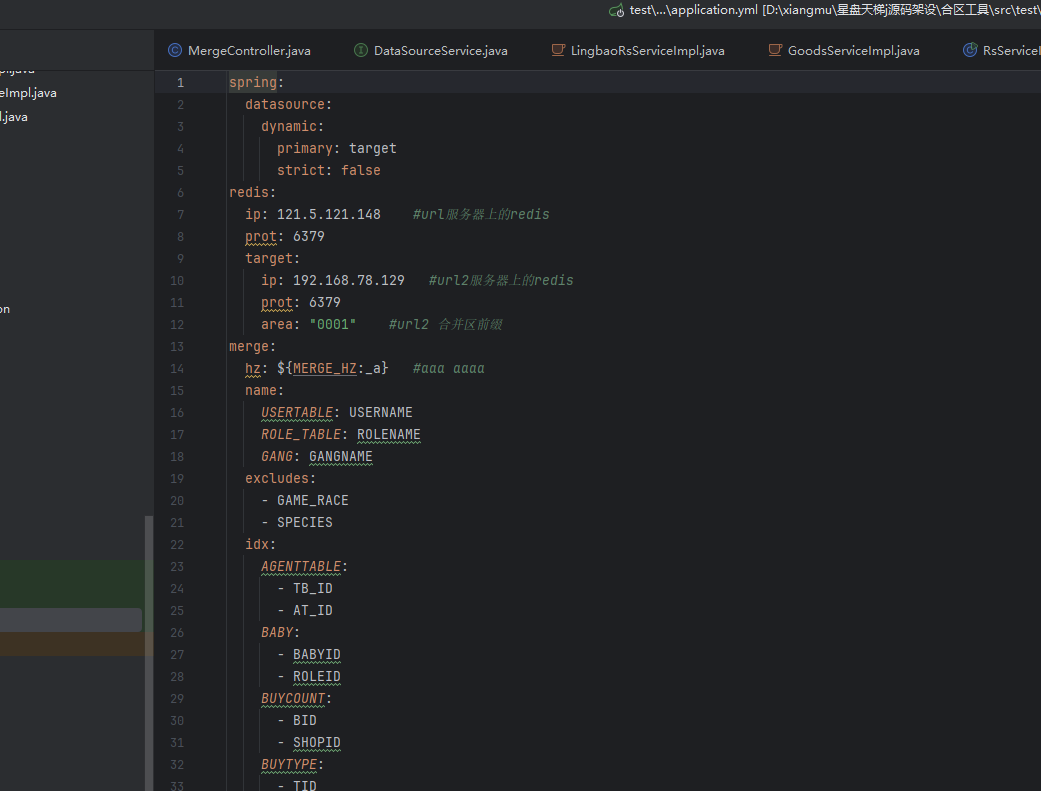The image size is (1041, 791).
Task: Click the 'merge' key on line 13
Action: pos(249,347)
